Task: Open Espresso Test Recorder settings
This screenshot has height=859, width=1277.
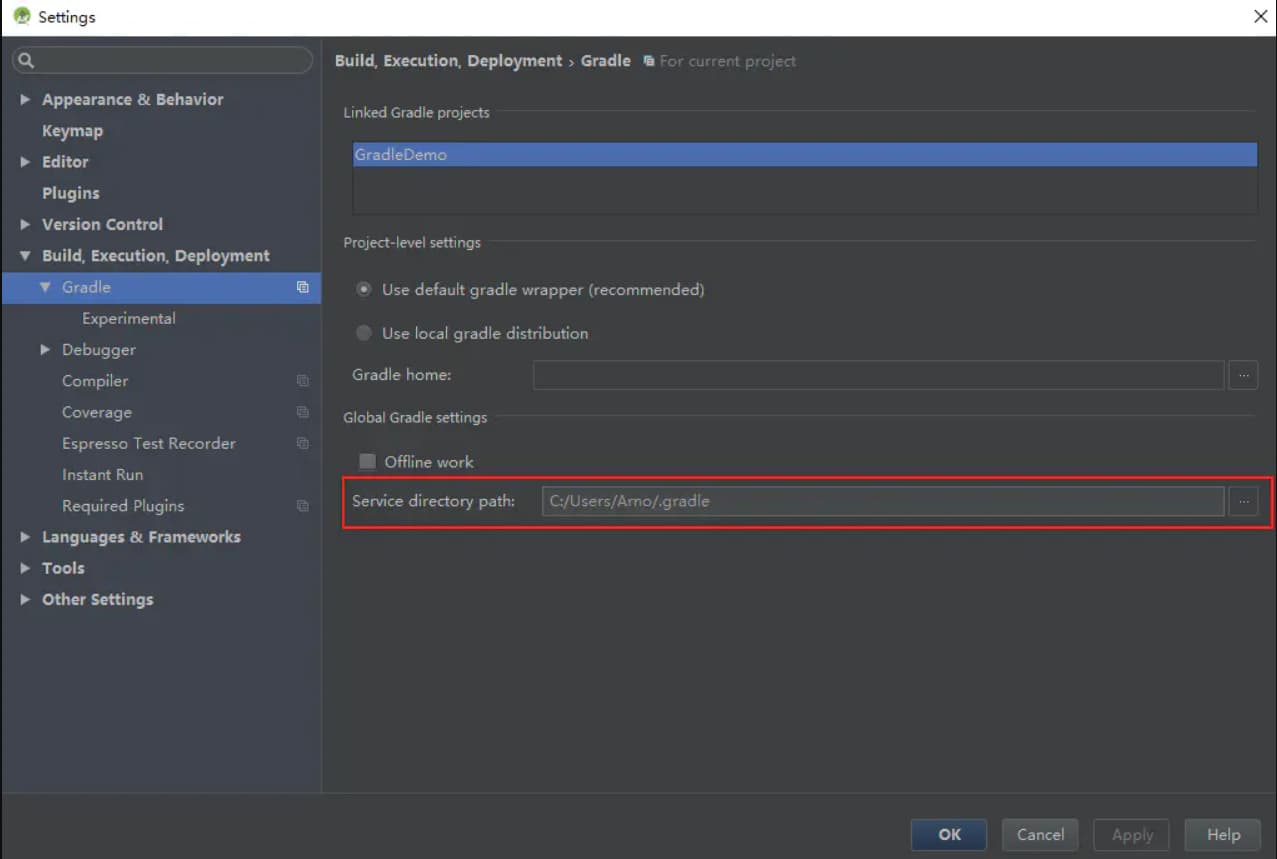Action: coord(149,443)
